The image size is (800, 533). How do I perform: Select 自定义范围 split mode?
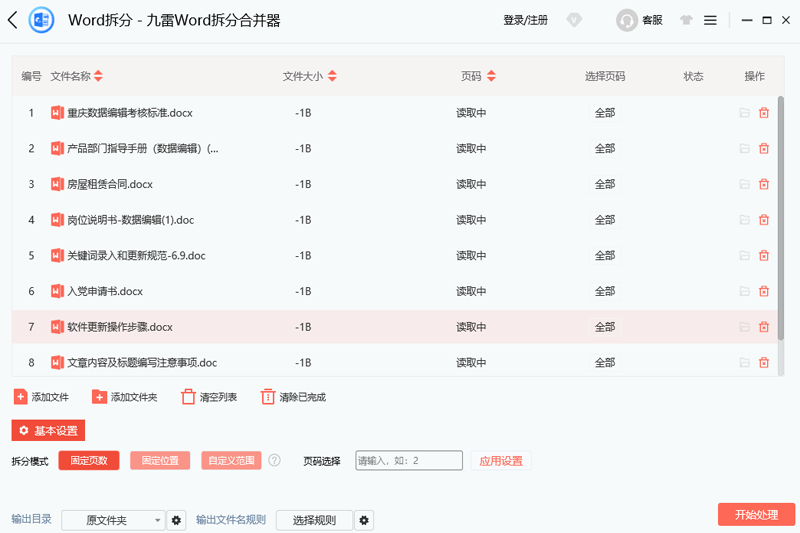231,461
